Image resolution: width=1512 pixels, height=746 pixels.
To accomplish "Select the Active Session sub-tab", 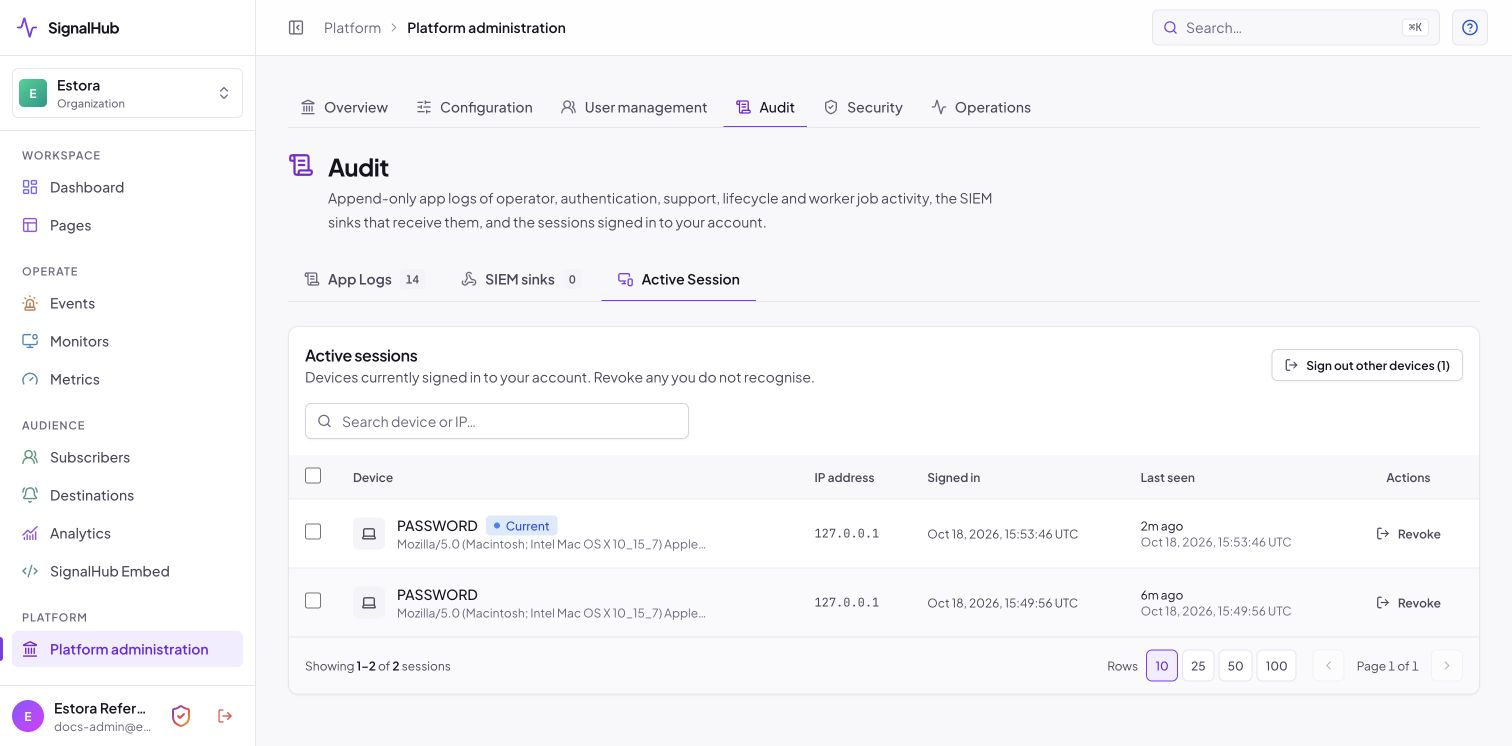I will 679,280.
